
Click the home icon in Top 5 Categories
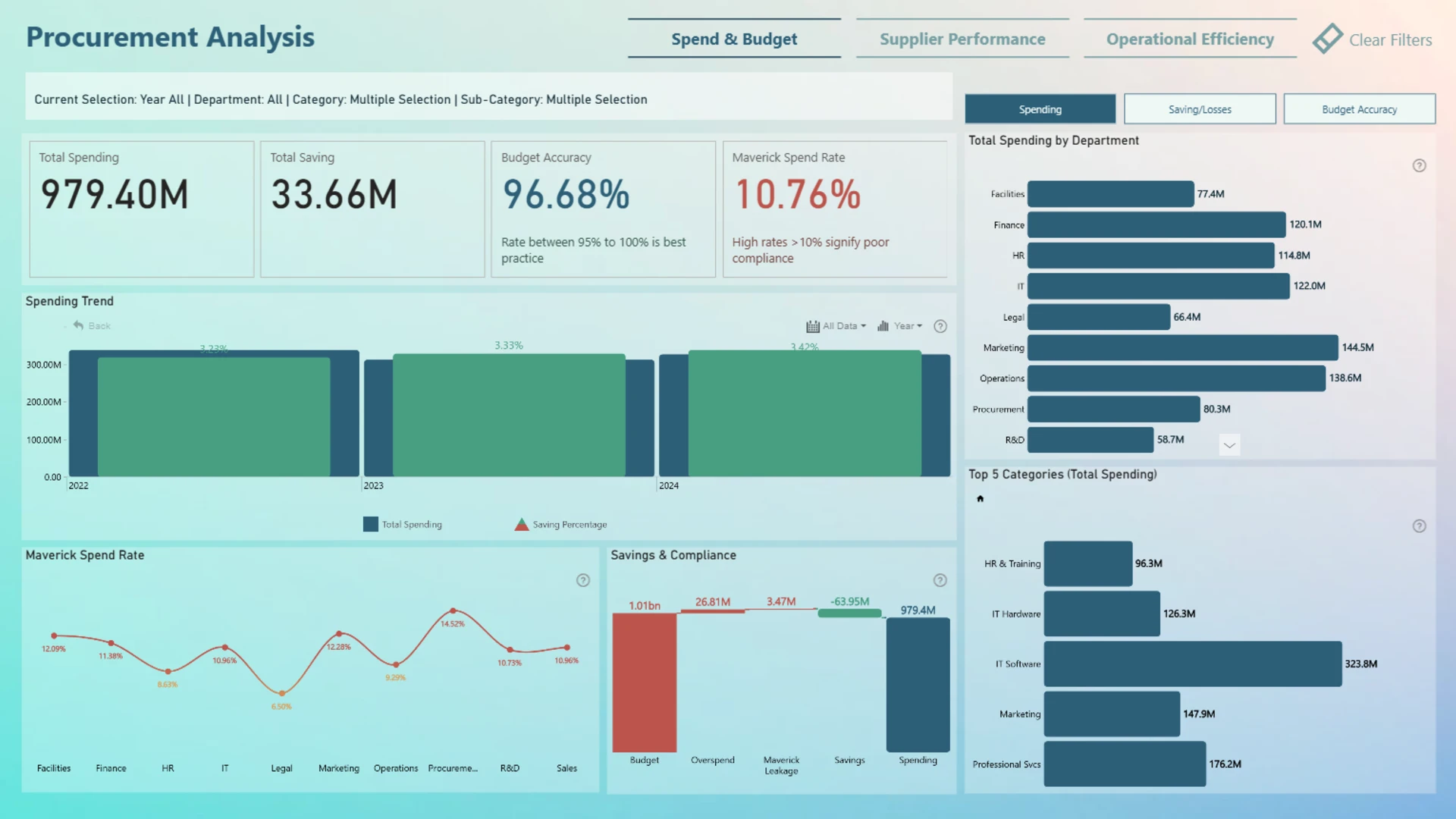[x=980, y=498]
